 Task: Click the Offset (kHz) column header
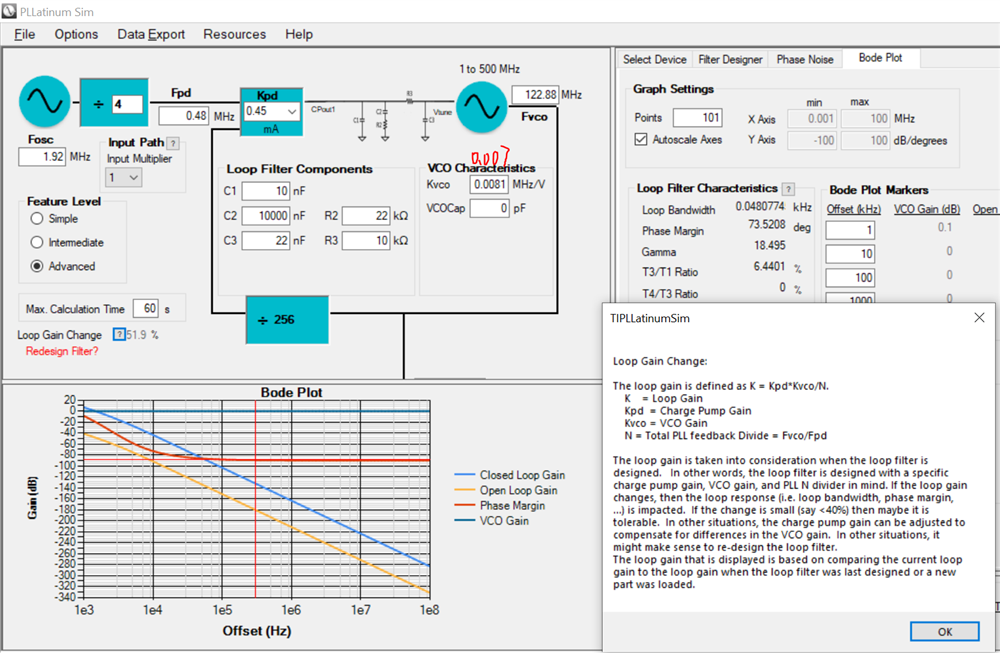(853, 209)
